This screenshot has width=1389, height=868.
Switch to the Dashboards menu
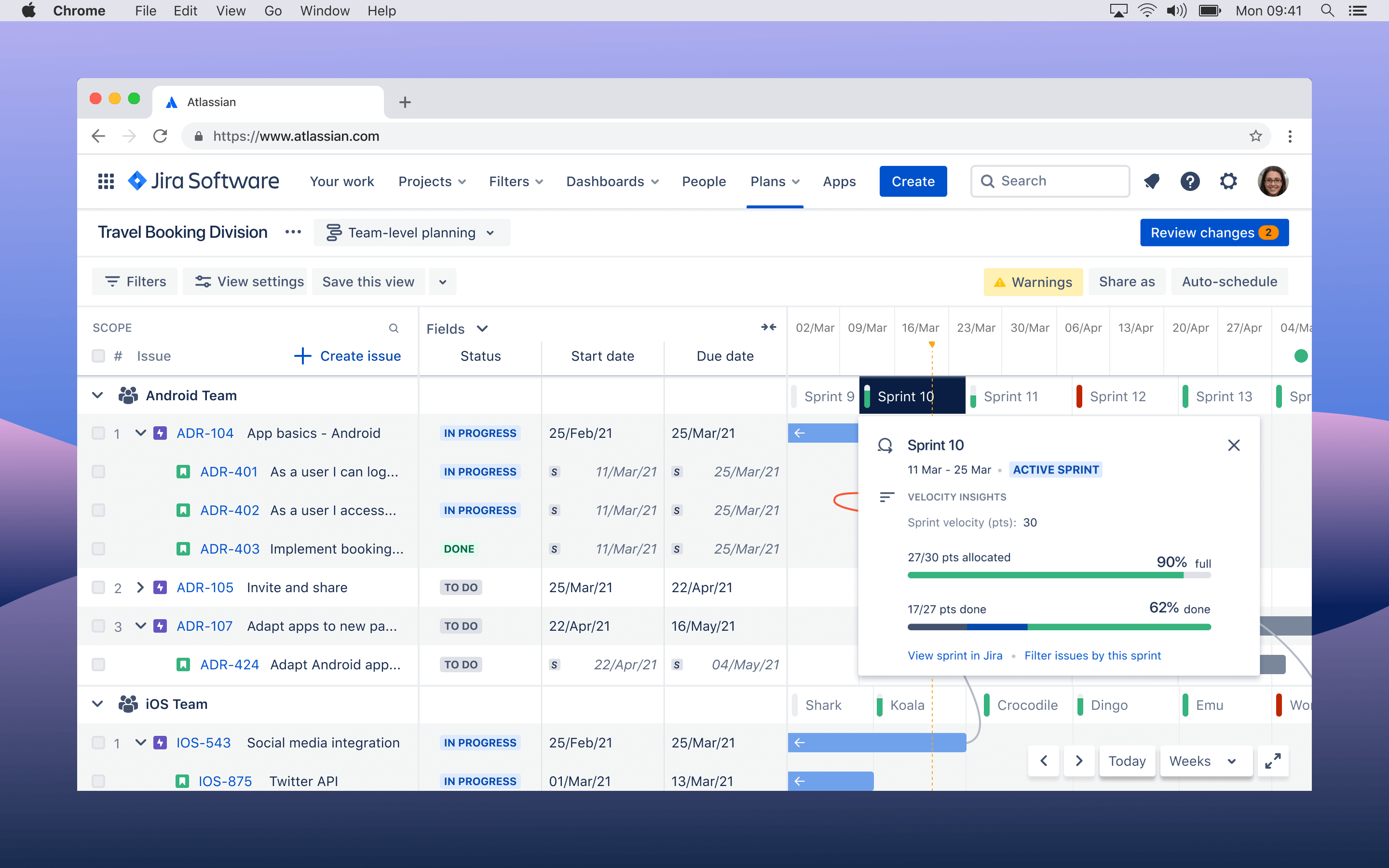607,181
